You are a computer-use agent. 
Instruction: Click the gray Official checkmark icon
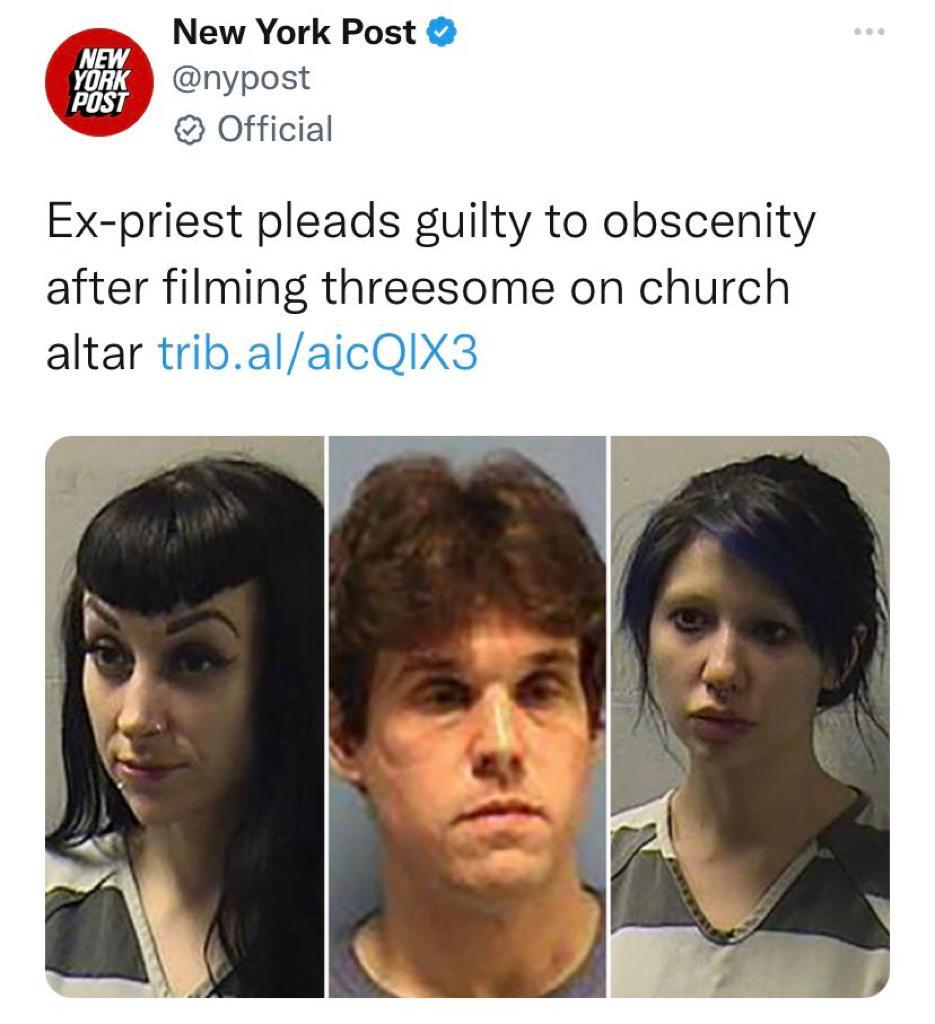pos(190,130)
